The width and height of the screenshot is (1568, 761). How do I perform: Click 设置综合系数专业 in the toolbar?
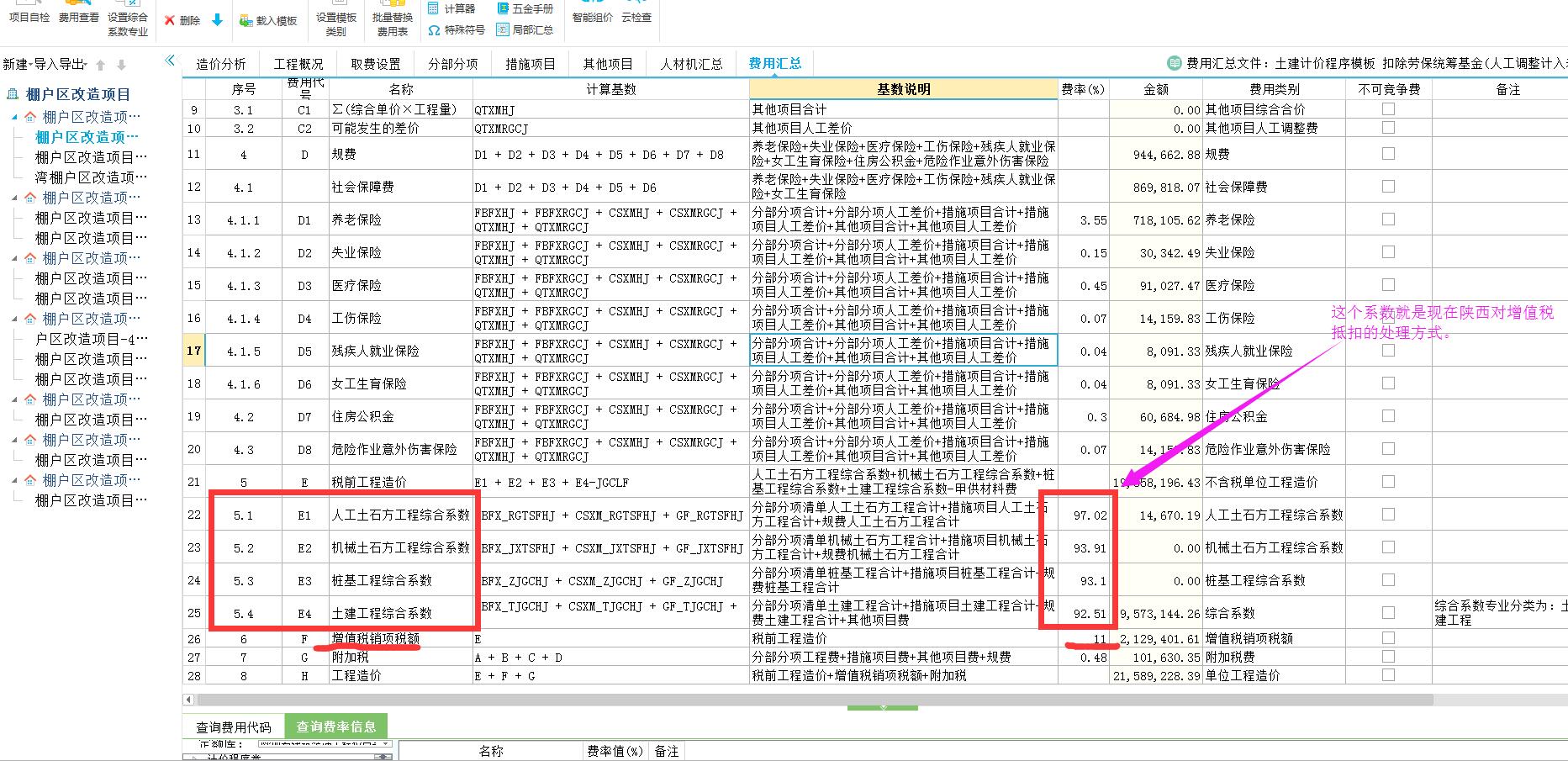(x=128, y=18)
